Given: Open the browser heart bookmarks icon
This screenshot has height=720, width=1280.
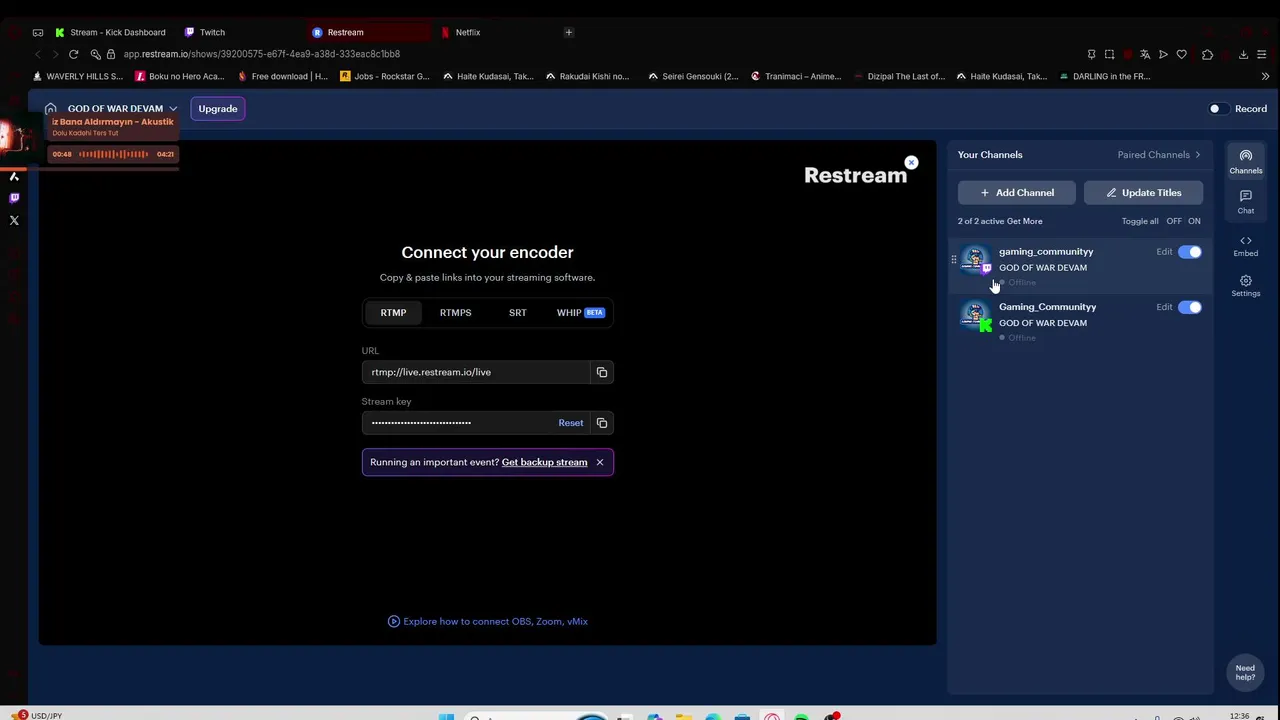Looking at the screenshot, I should (1181, 54).
